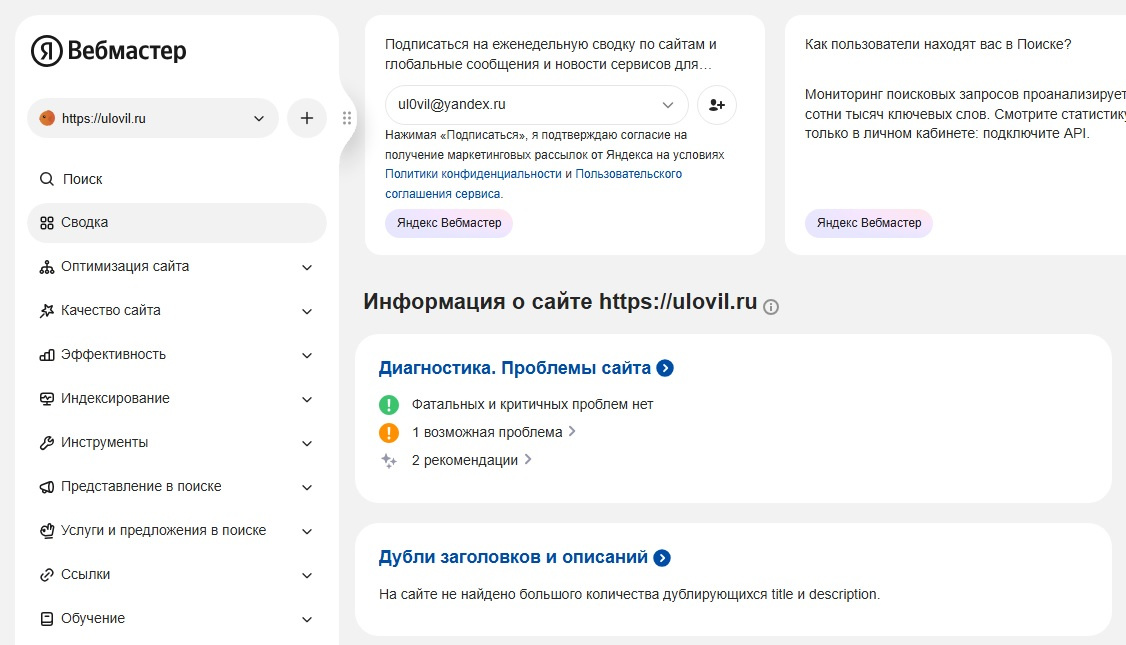Click Как пользователи находят вас в Поиске?
1126x645 pixels.
click(x=938, y=45)
